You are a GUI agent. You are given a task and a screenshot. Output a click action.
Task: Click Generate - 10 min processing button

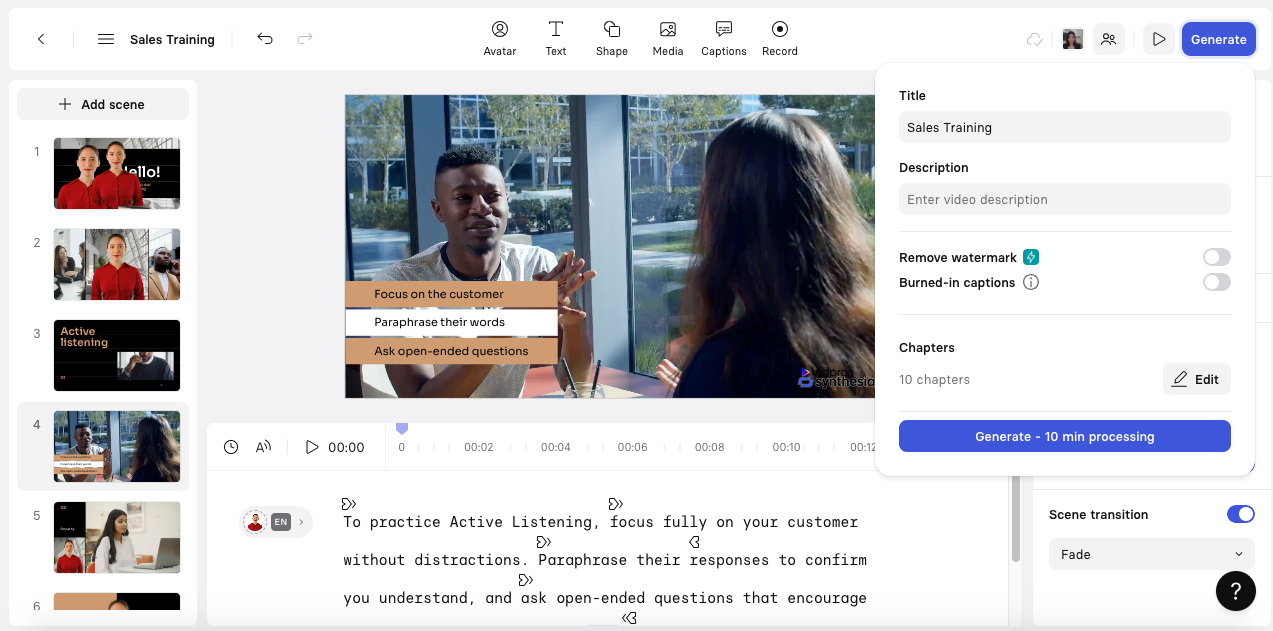[1064, 436]
